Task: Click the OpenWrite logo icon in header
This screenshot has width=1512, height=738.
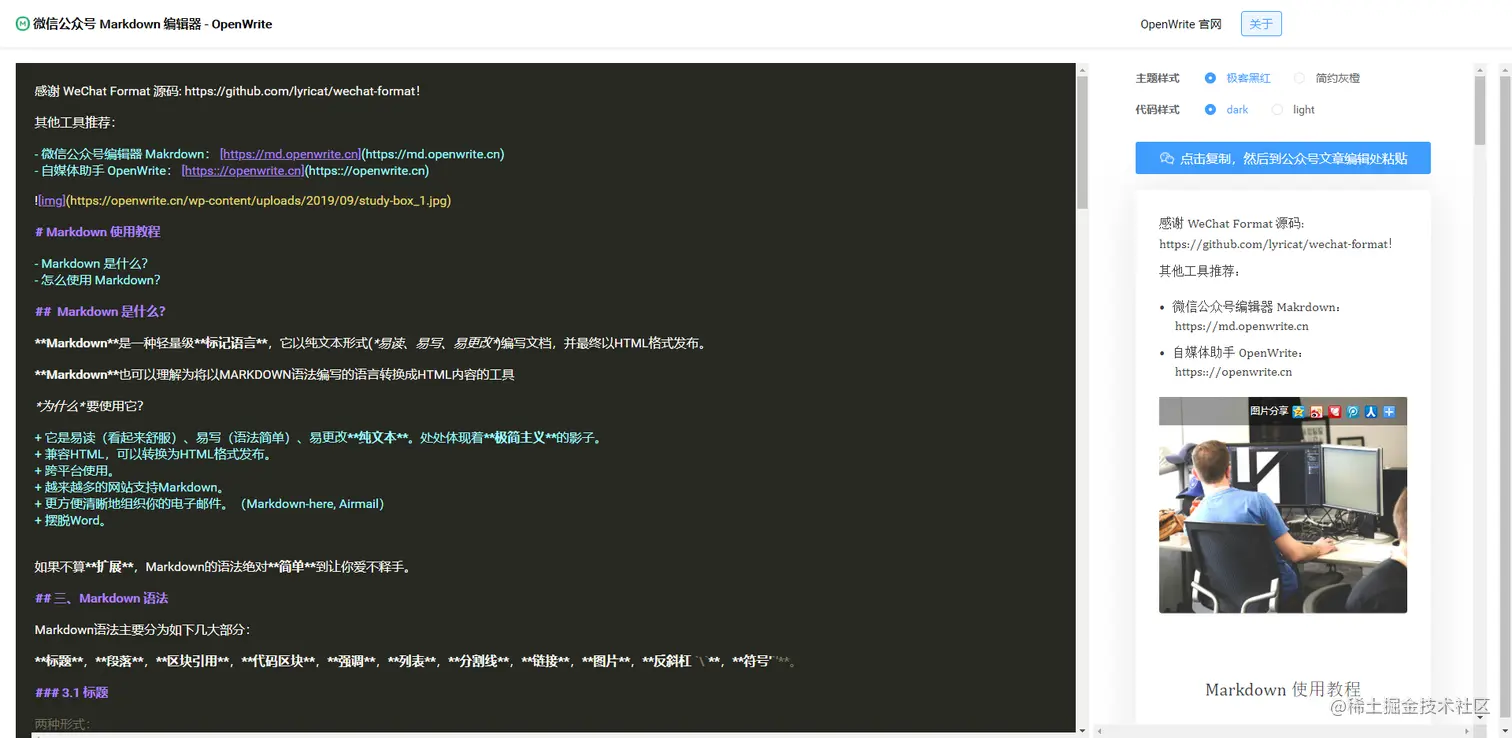Action: 22,24
